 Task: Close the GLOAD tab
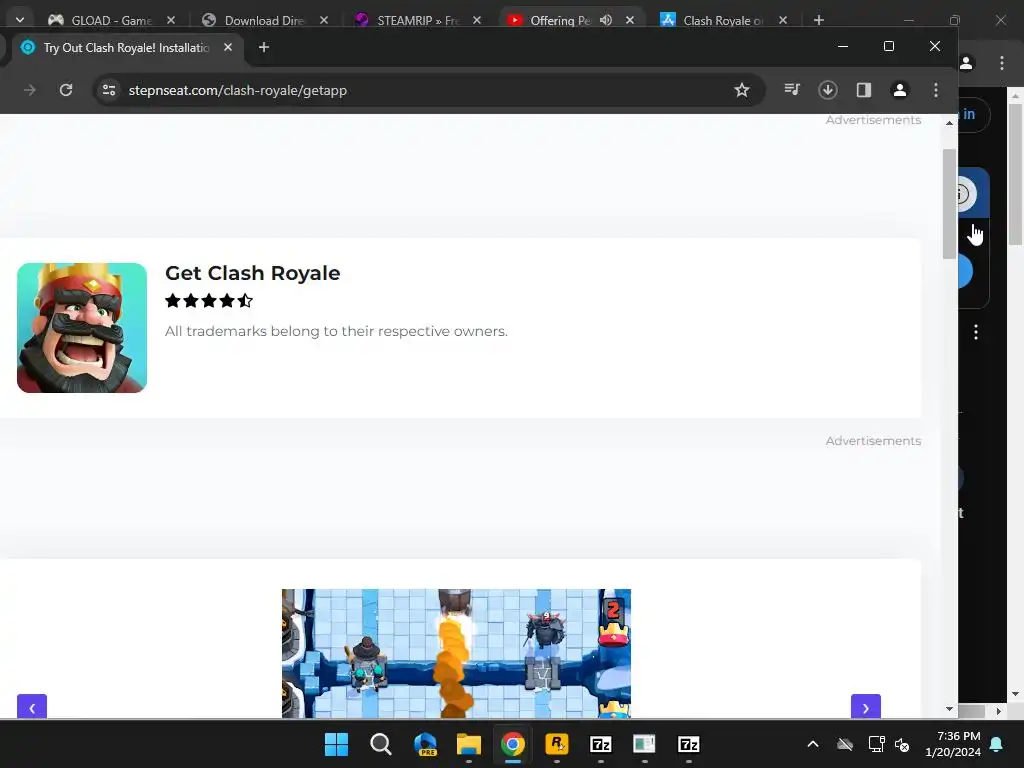pyautogui.click(x=170, y=20)
